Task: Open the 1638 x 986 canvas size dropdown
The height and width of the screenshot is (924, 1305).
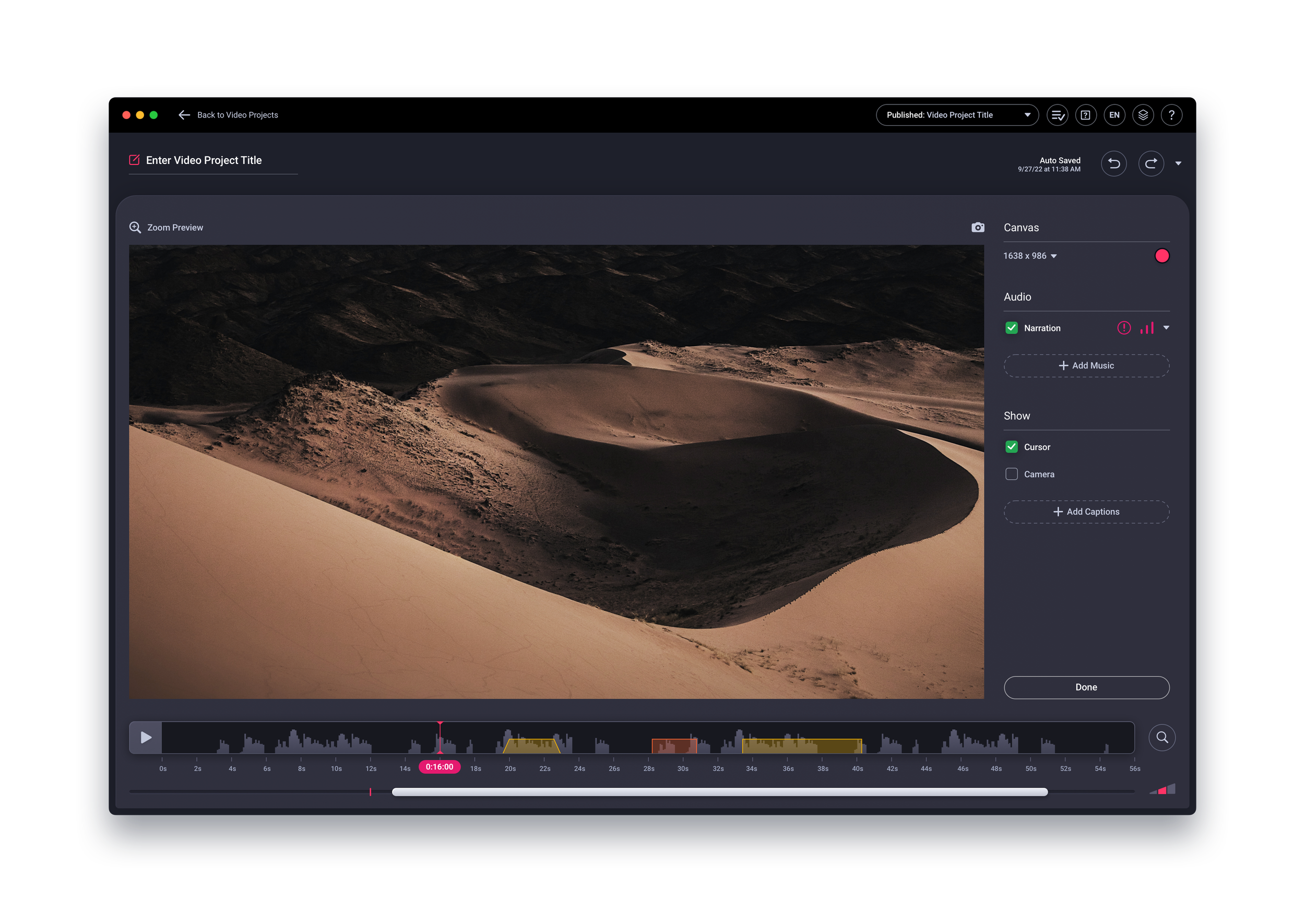Action: tap(1031, 255)
